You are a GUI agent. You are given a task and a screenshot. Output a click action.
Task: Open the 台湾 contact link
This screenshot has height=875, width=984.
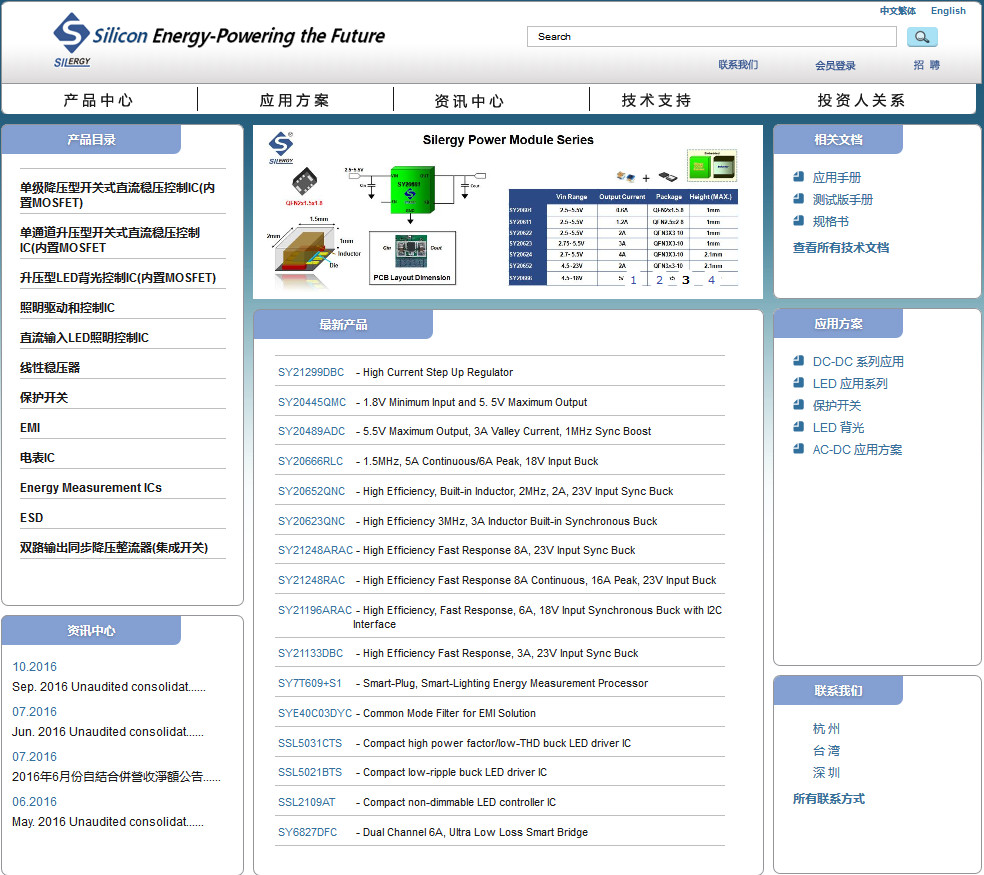coord(826,751)
